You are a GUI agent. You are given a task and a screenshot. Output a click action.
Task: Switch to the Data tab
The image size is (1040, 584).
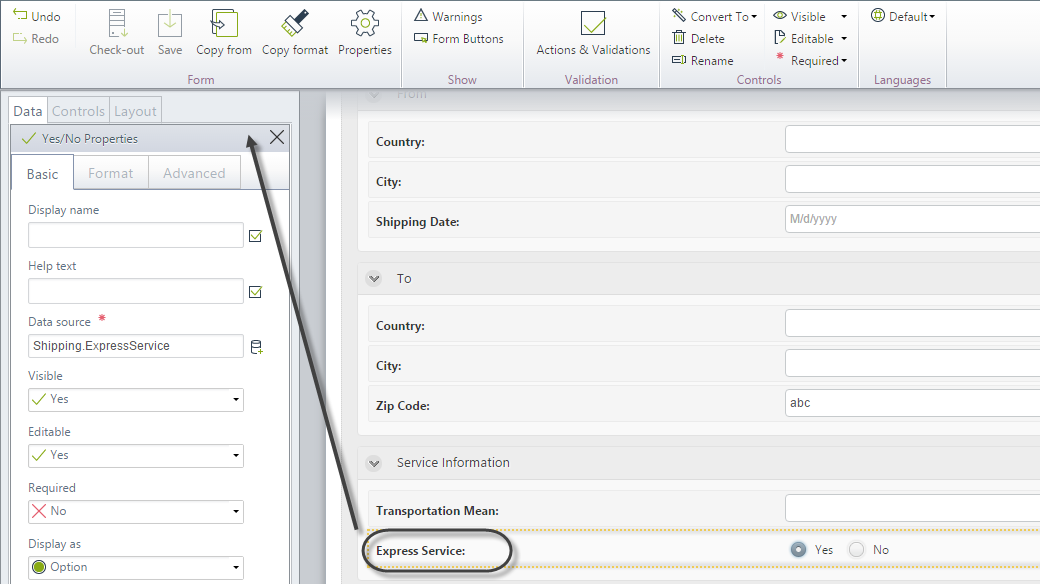28,111
